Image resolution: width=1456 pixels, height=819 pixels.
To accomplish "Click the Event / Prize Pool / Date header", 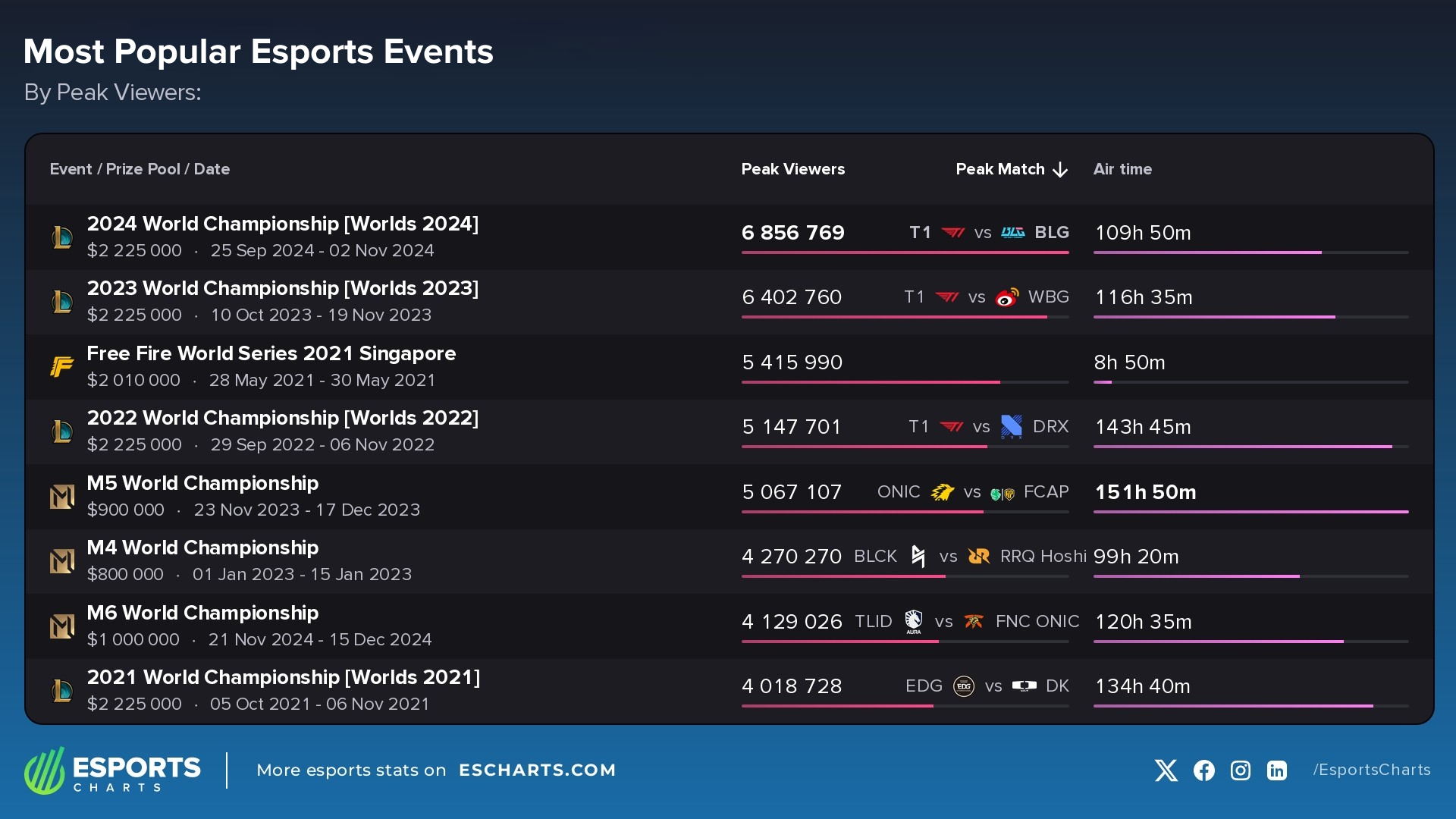I will click(x=140, y=169).
